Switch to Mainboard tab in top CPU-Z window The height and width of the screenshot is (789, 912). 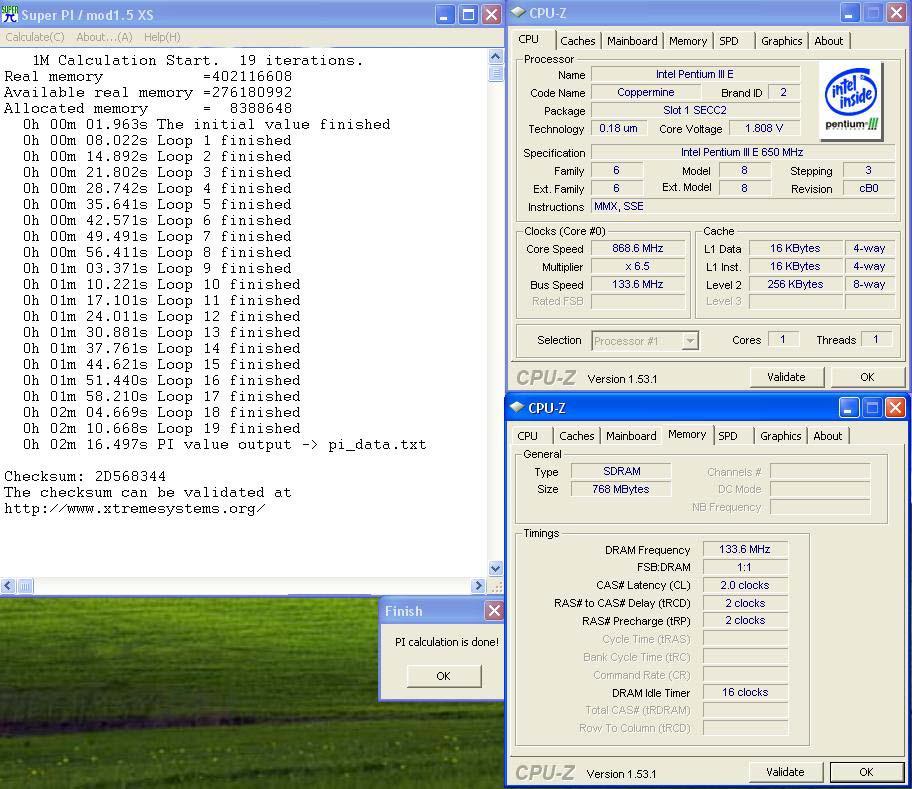[632, 41]
